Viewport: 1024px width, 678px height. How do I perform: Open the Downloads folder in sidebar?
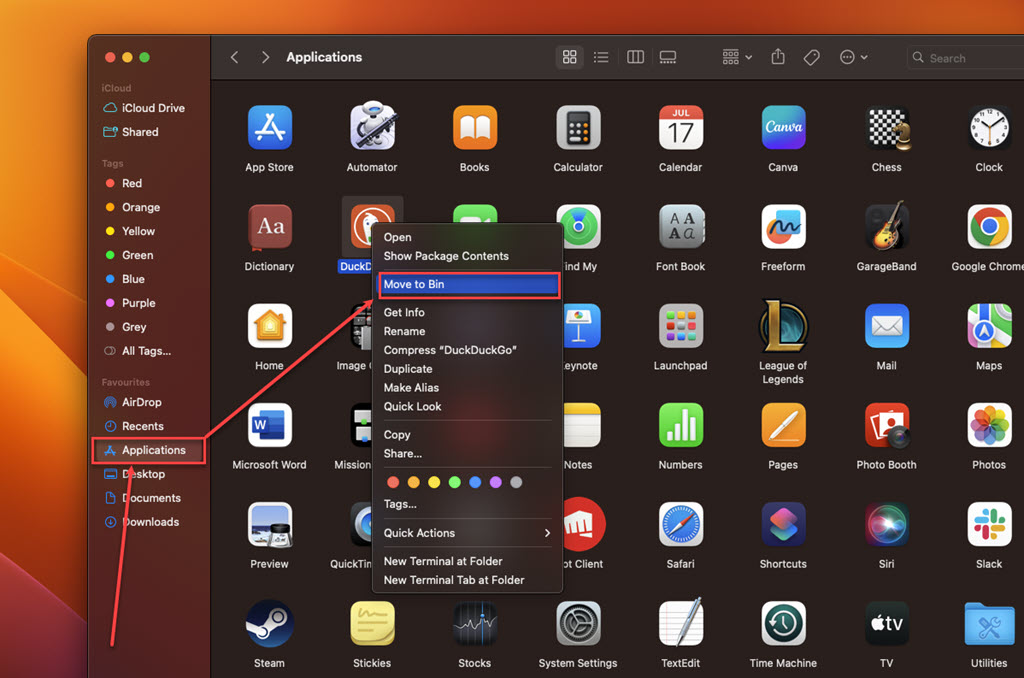149,522
